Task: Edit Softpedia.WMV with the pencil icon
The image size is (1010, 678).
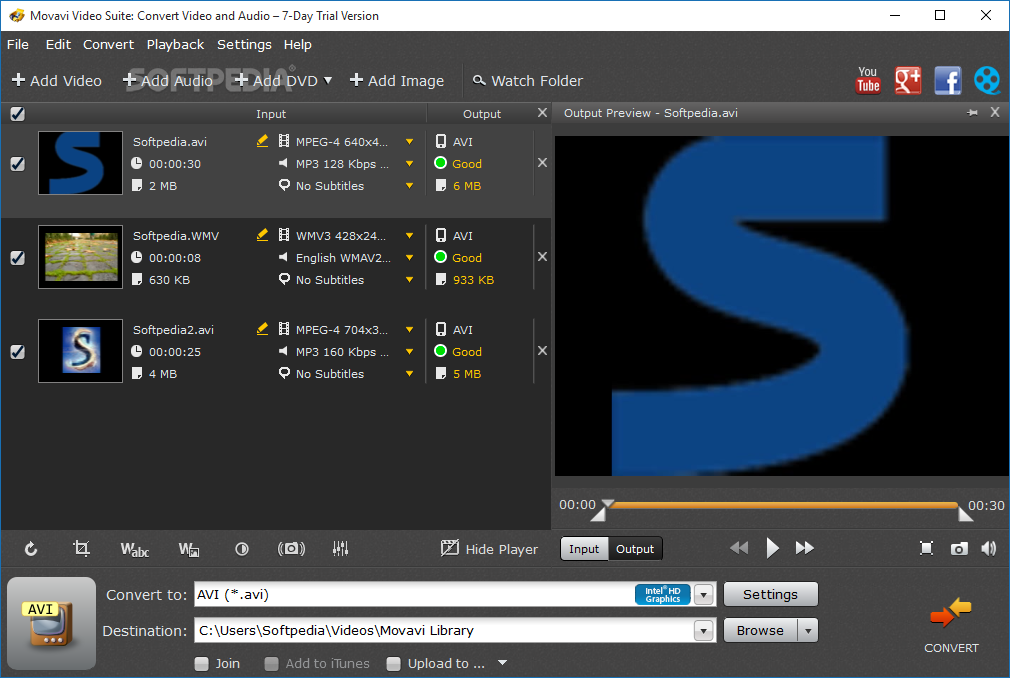Action: tap(262, 235)
